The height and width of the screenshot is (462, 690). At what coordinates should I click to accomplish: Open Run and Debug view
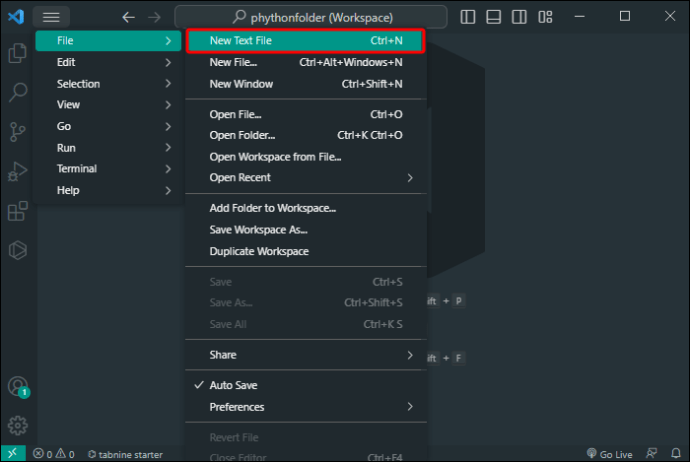pyautogui.click(x=18, y=171)
